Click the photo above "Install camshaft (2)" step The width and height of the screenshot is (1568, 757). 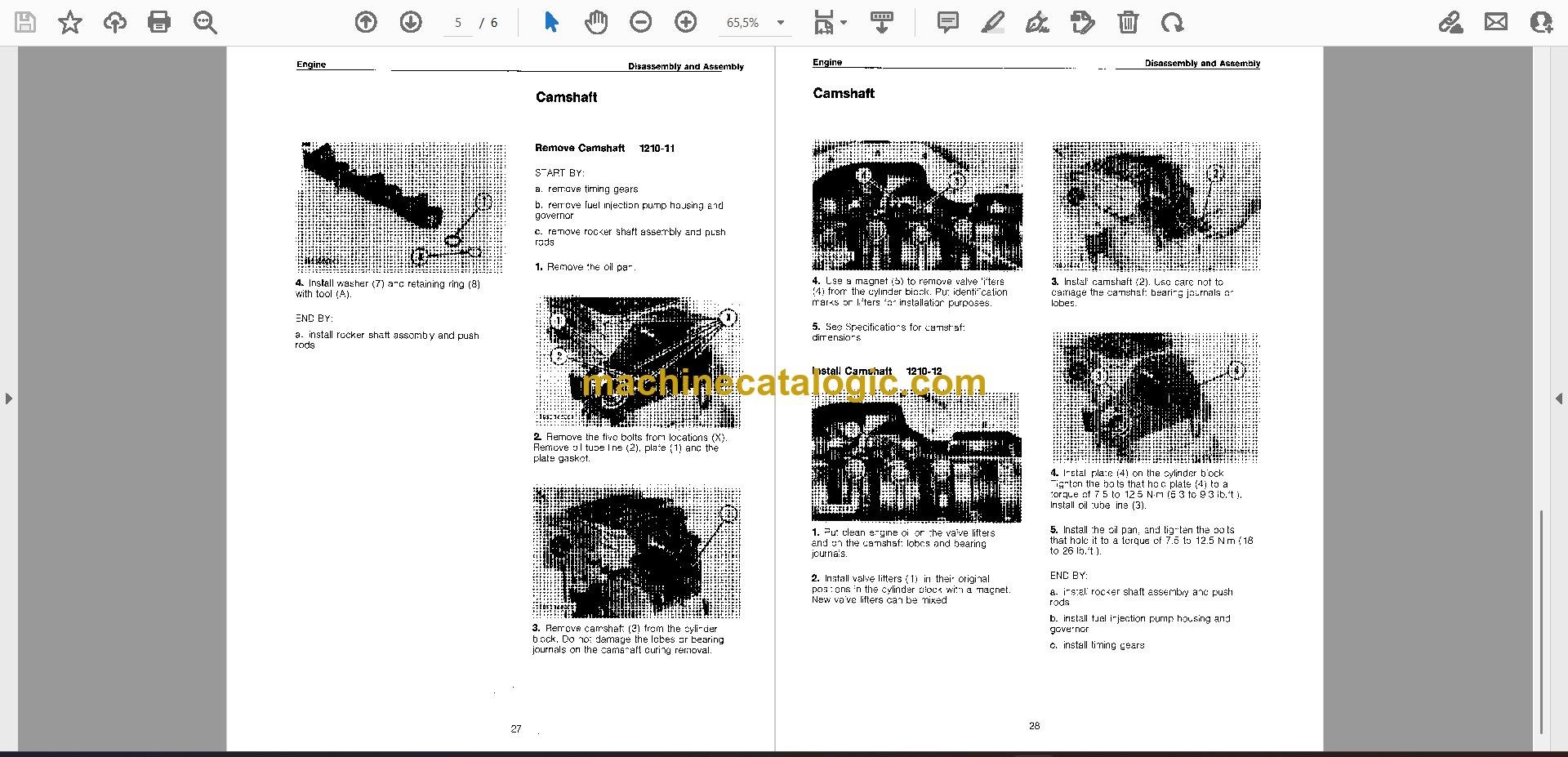coord(1156,206)
